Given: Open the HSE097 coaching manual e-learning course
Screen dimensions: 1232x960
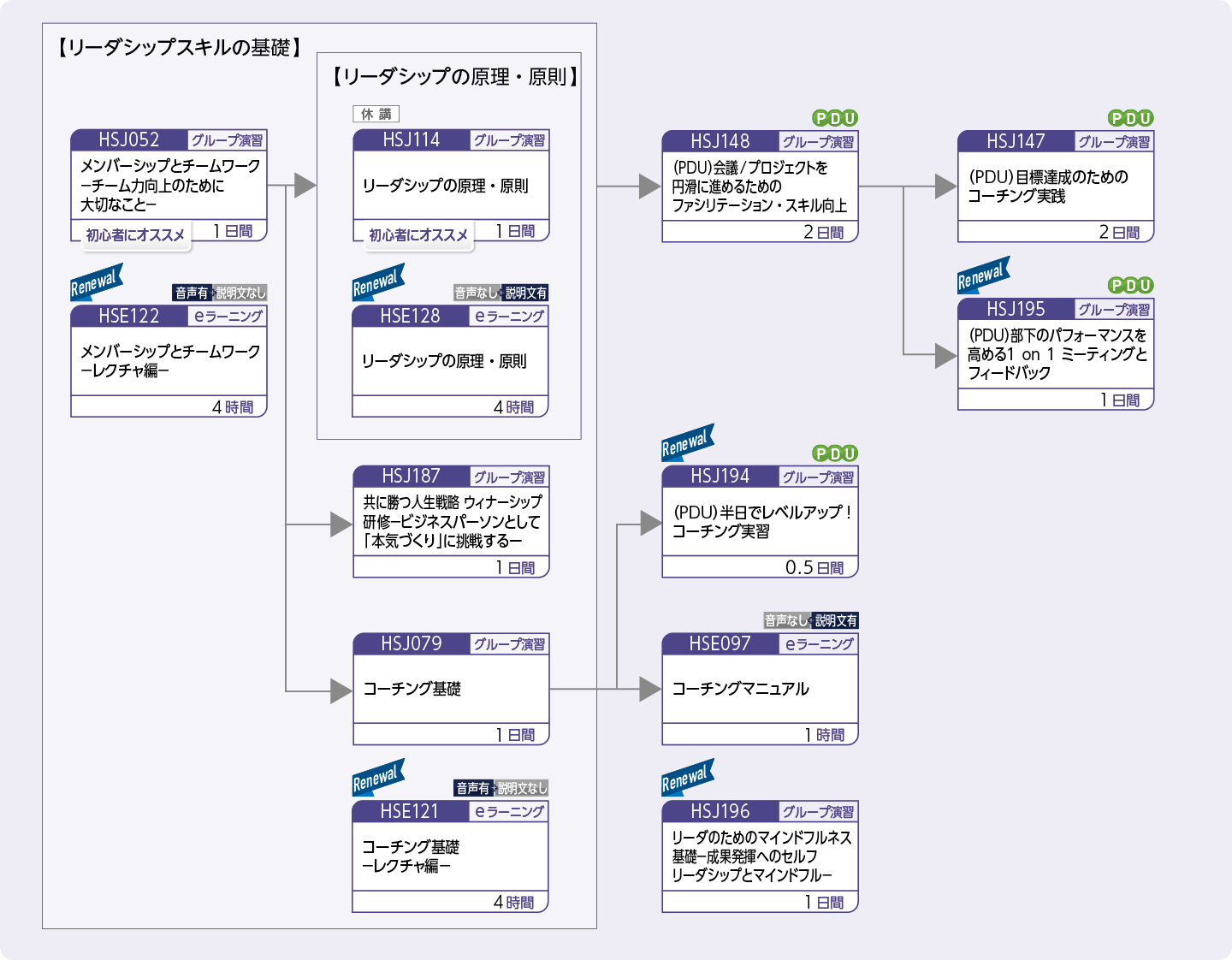Looking at the screenshot, I should coord(760,689).
